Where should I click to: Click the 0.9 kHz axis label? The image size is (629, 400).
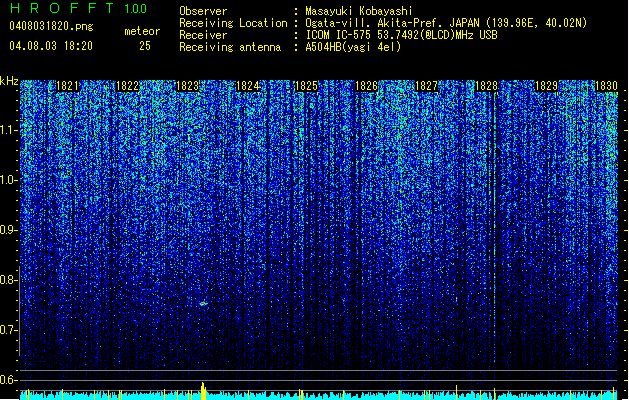[x=9, y=230]
